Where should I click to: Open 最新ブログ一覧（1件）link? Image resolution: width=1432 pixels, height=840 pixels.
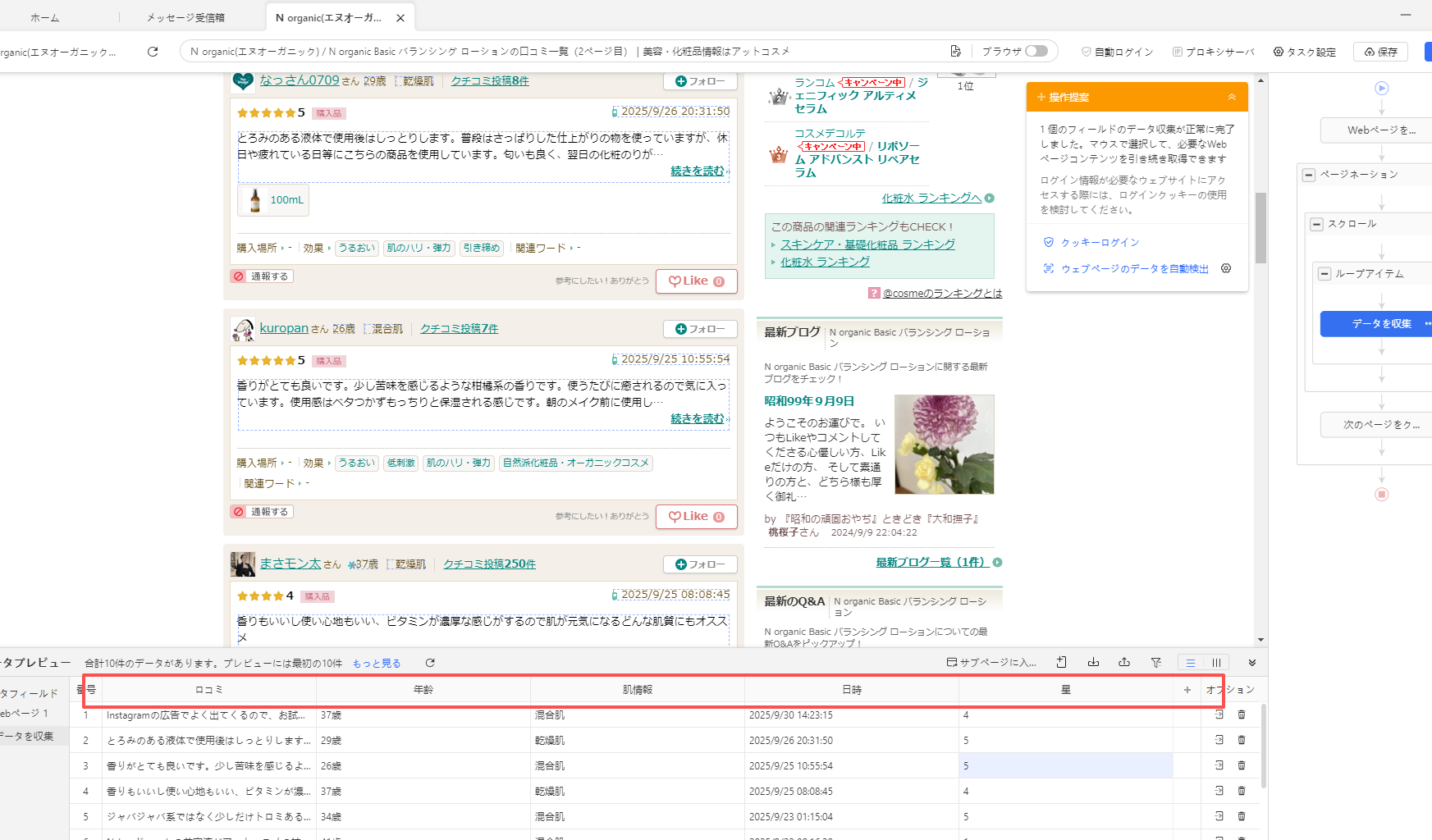(x=931, y=563)
